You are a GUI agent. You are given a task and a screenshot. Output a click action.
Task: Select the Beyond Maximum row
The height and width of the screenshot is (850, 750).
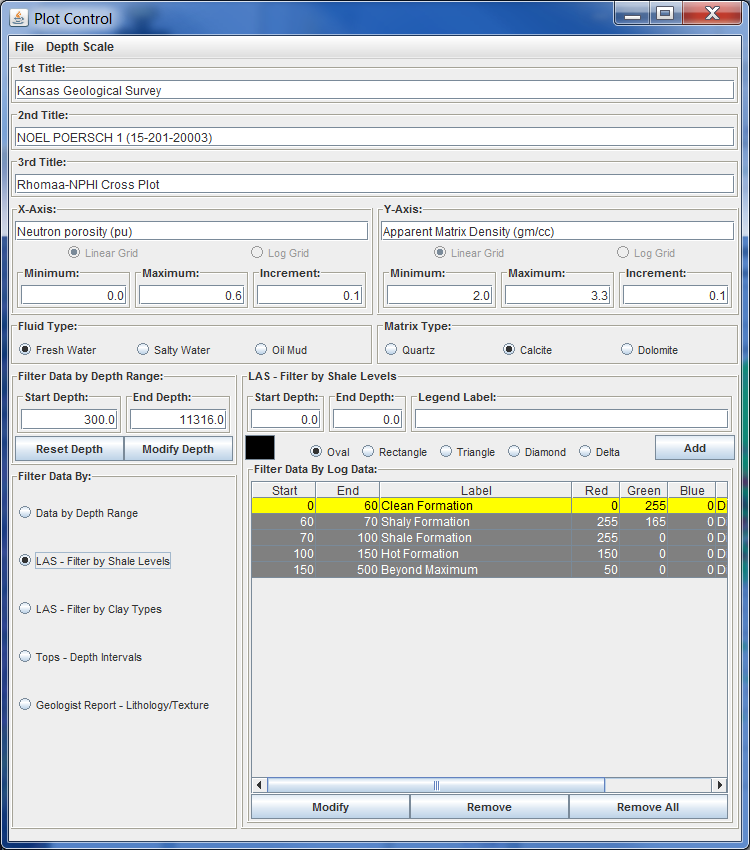[x=489, y=570]
